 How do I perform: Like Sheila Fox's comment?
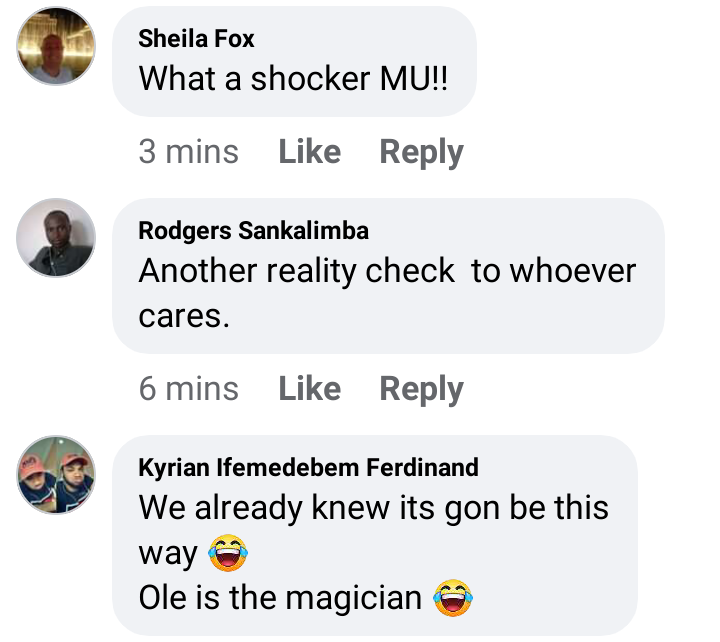[309, 152]
